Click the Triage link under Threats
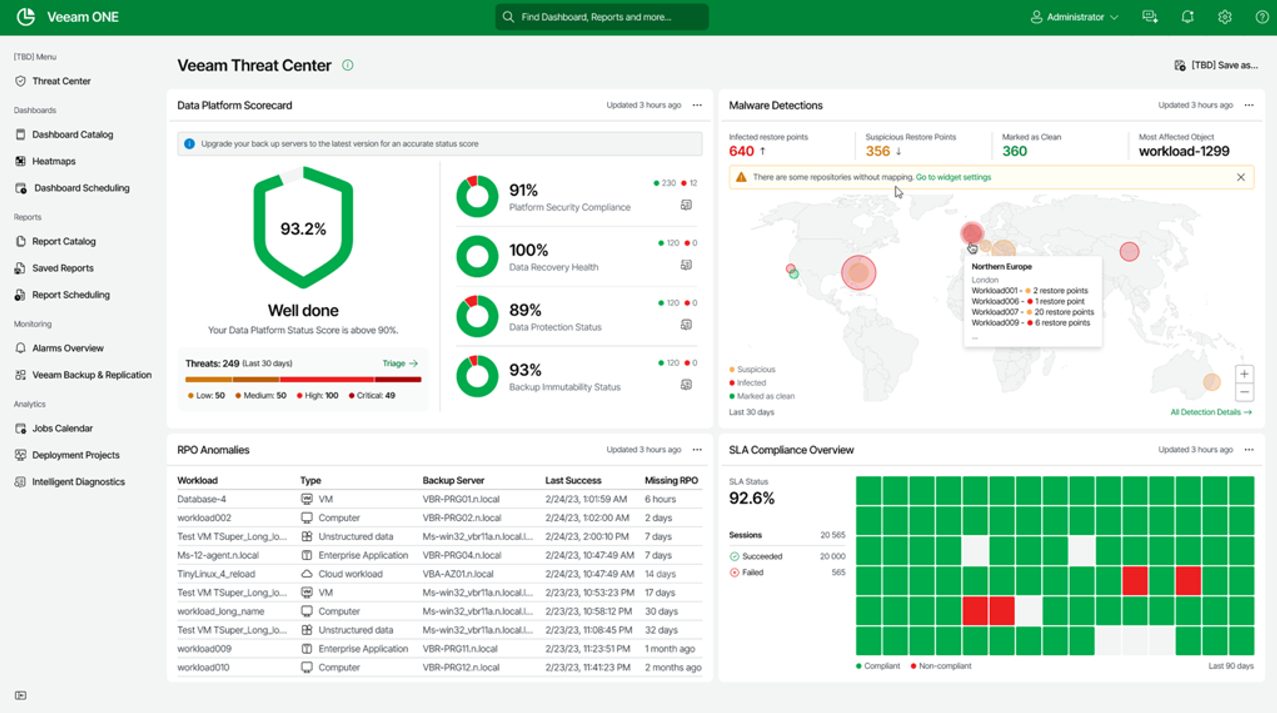The height and width of the screenshot is (713, 1277). (400, 364)
